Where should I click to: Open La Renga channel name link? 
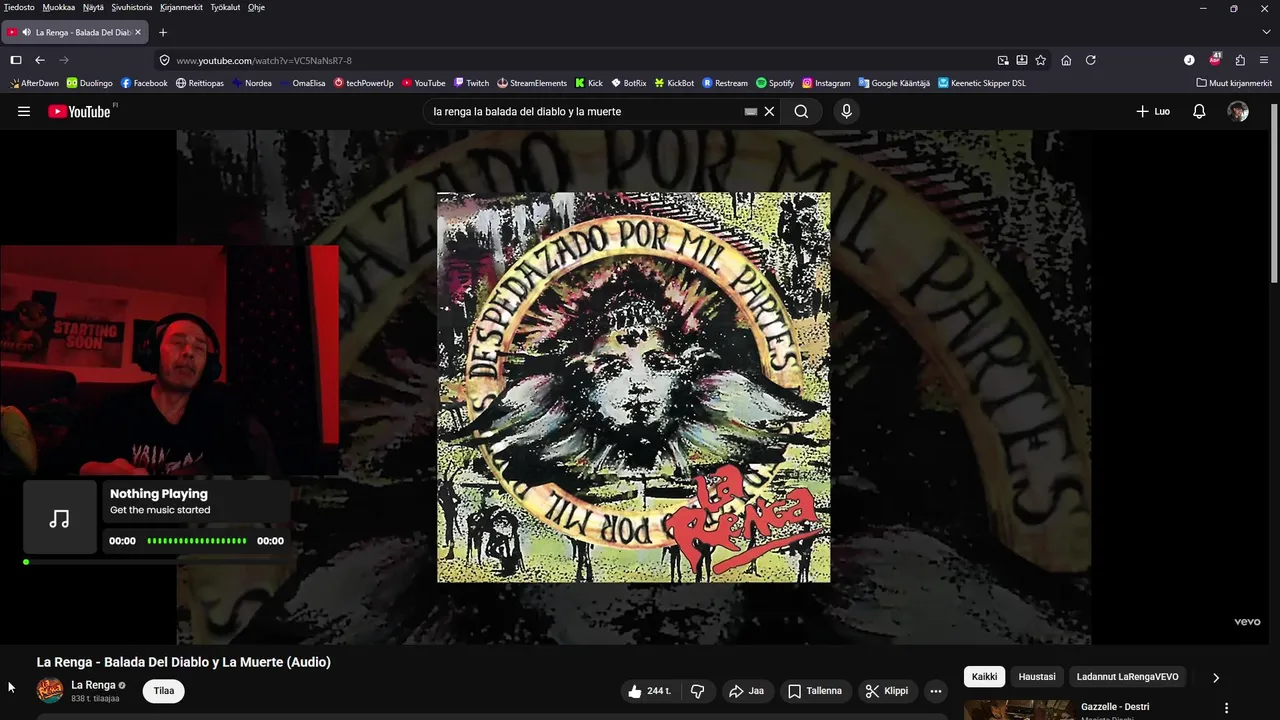(x=93, y=685)
